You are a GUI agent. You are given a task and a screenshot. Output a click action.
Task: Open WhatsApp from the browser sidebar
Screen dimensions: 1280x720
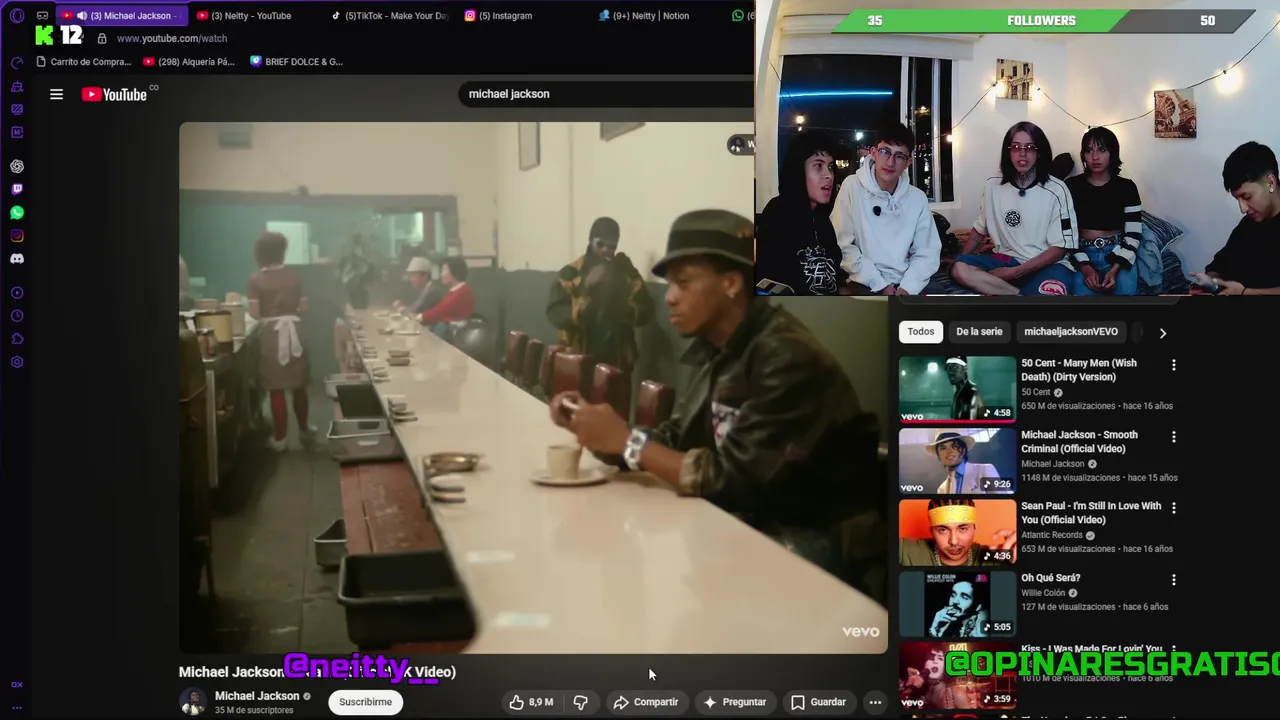pos(17,212)
